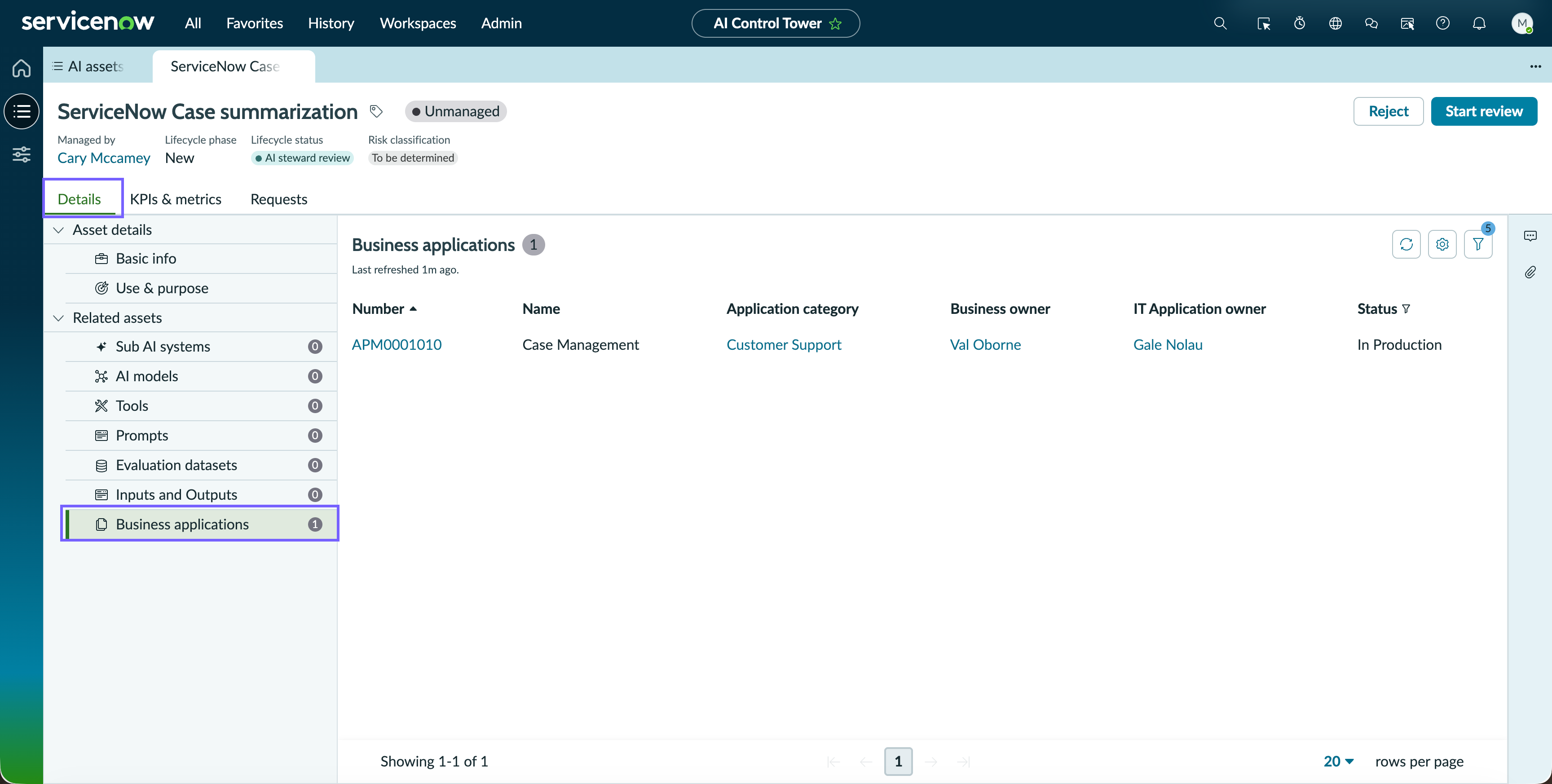The height and width of the screenshot is (784, 1552).
Task: Click the Status column filter icon
Action: 1406,309
